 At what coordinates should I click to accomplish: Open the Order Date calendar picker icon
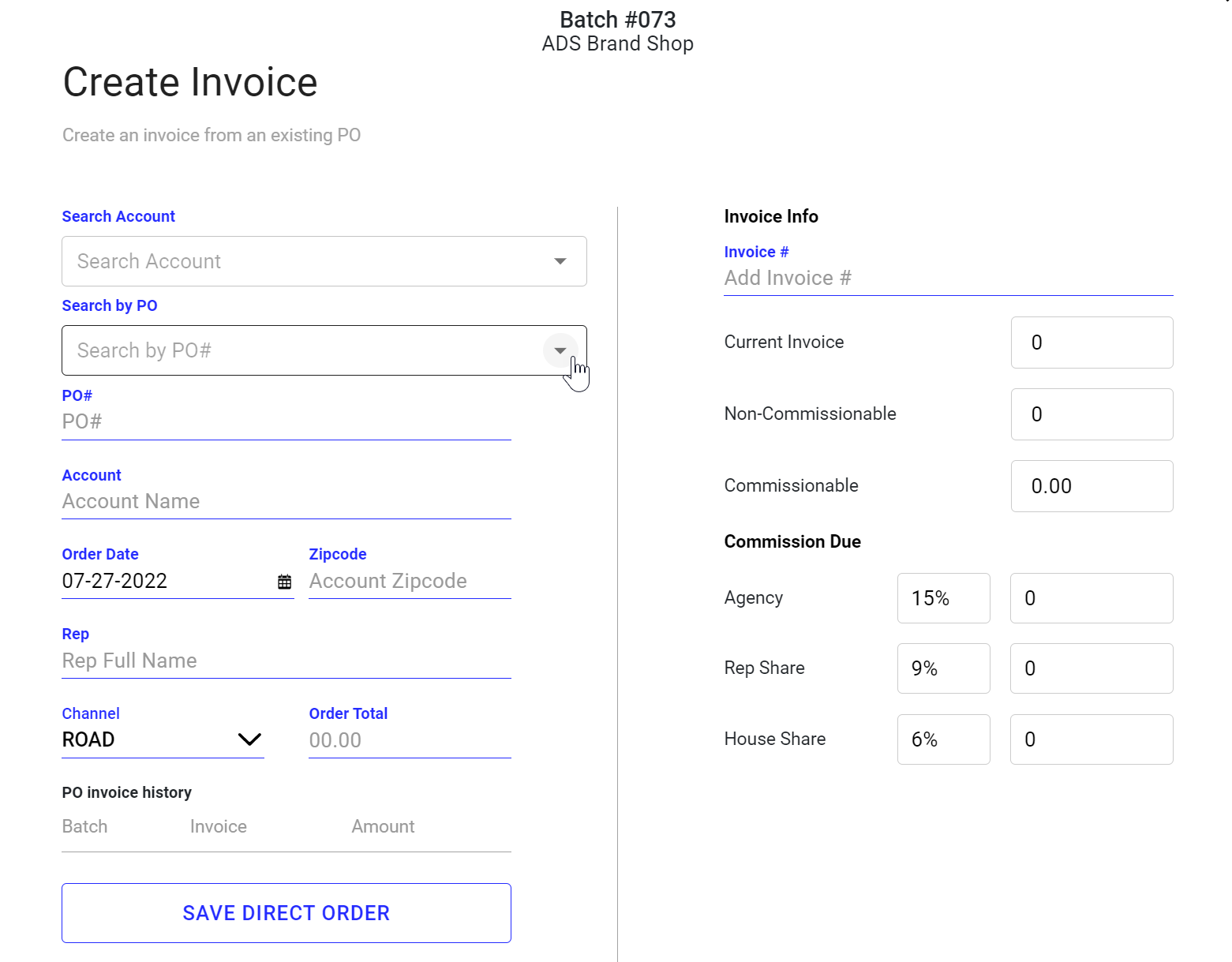click(x=284, y=582)
